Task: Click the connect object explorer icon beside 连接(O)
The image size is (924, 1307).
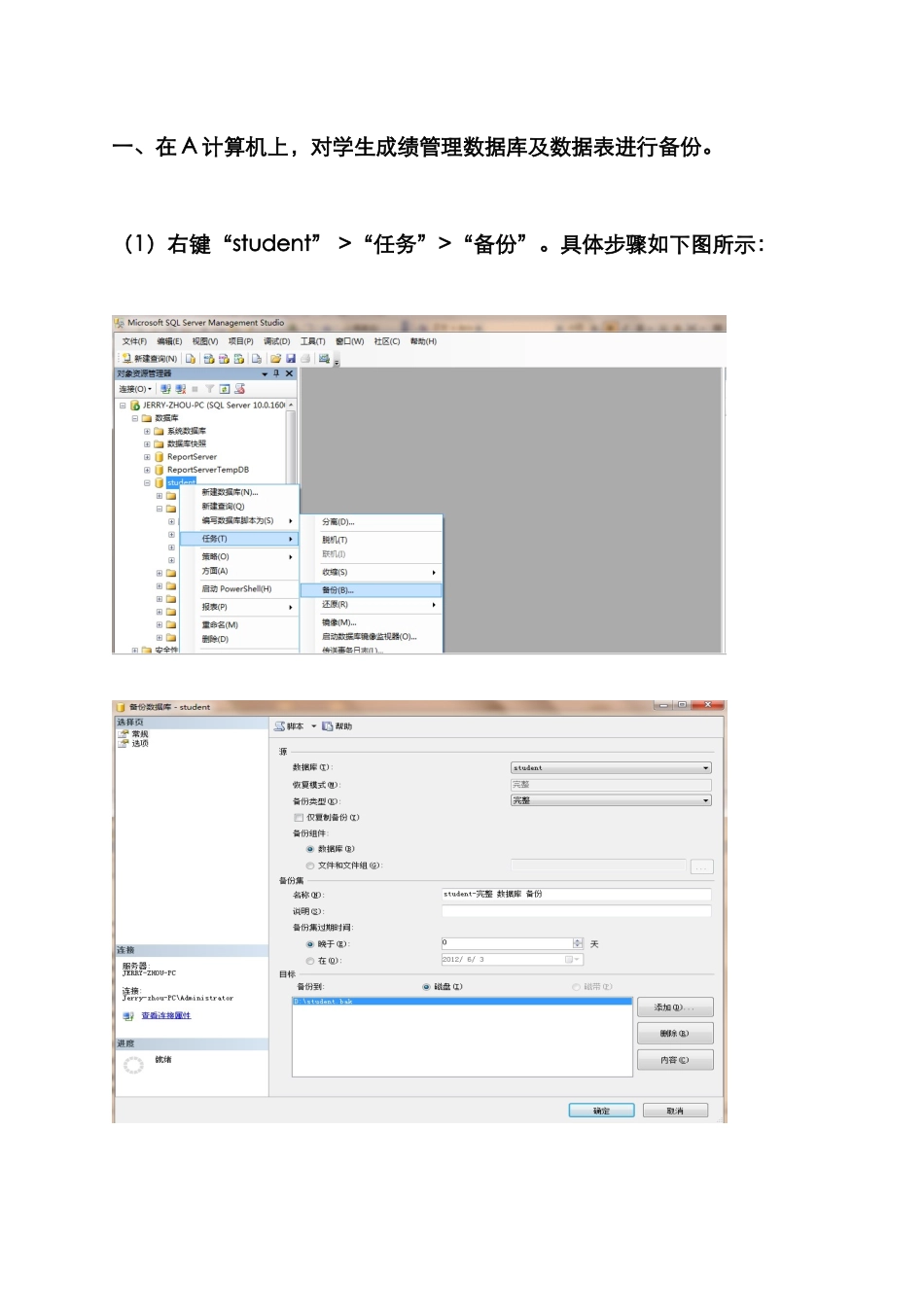Action: pos(165,389)
